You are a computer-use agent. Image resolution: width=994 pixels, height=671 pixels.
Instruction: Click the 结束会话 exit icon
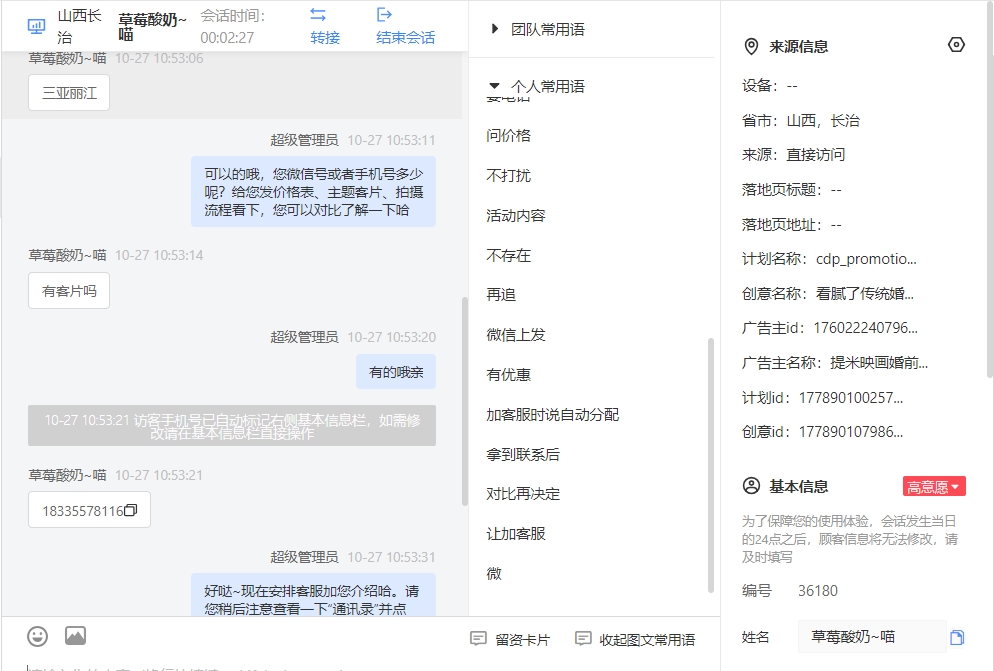tap(384, 14)
